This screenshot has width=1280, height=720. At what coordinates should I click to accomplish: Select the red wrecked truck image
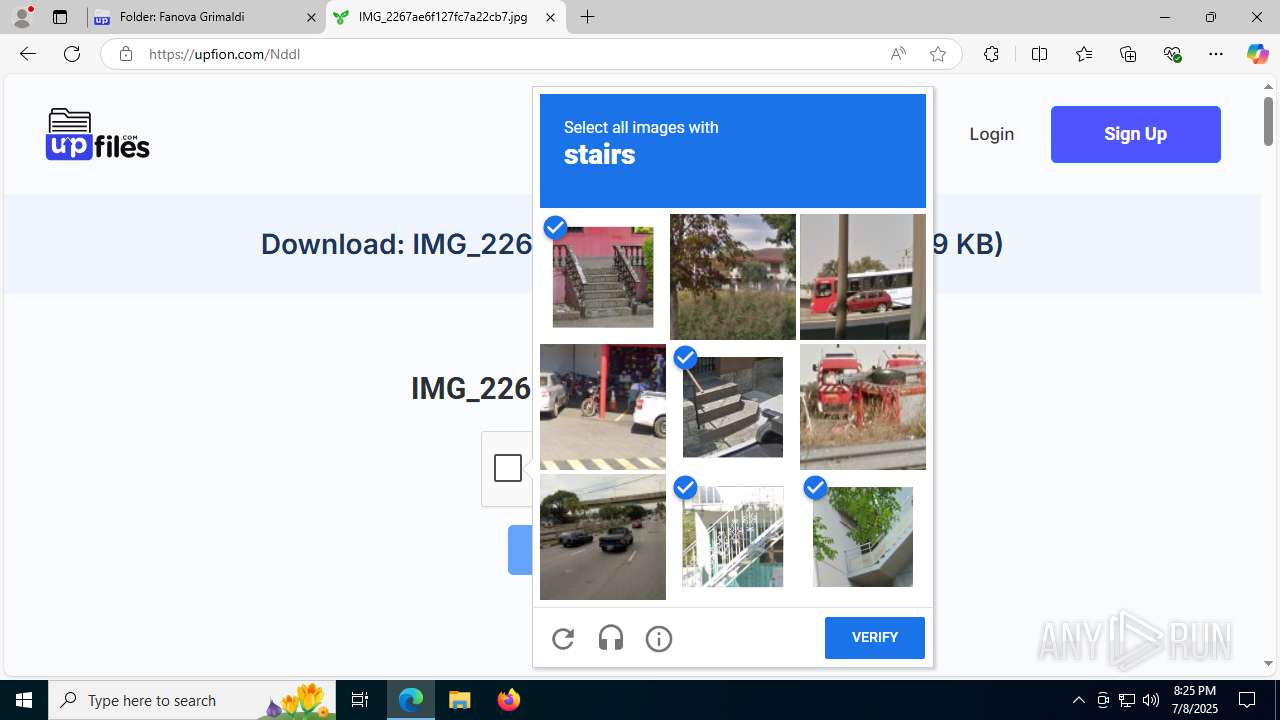pos(863,407)
